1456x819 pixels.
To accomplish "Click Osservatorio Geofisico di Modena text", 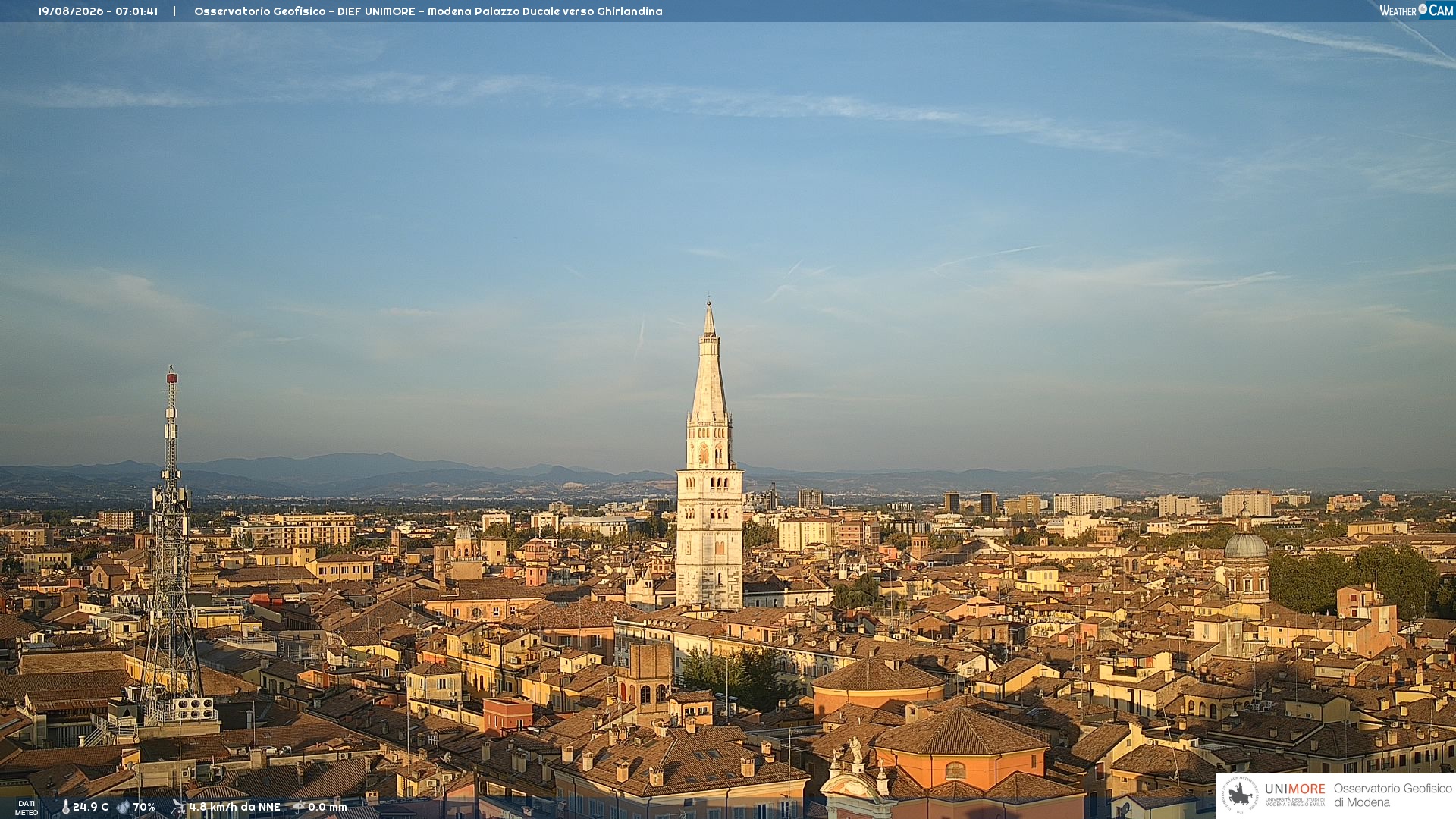I will (x=1392, y=795).
